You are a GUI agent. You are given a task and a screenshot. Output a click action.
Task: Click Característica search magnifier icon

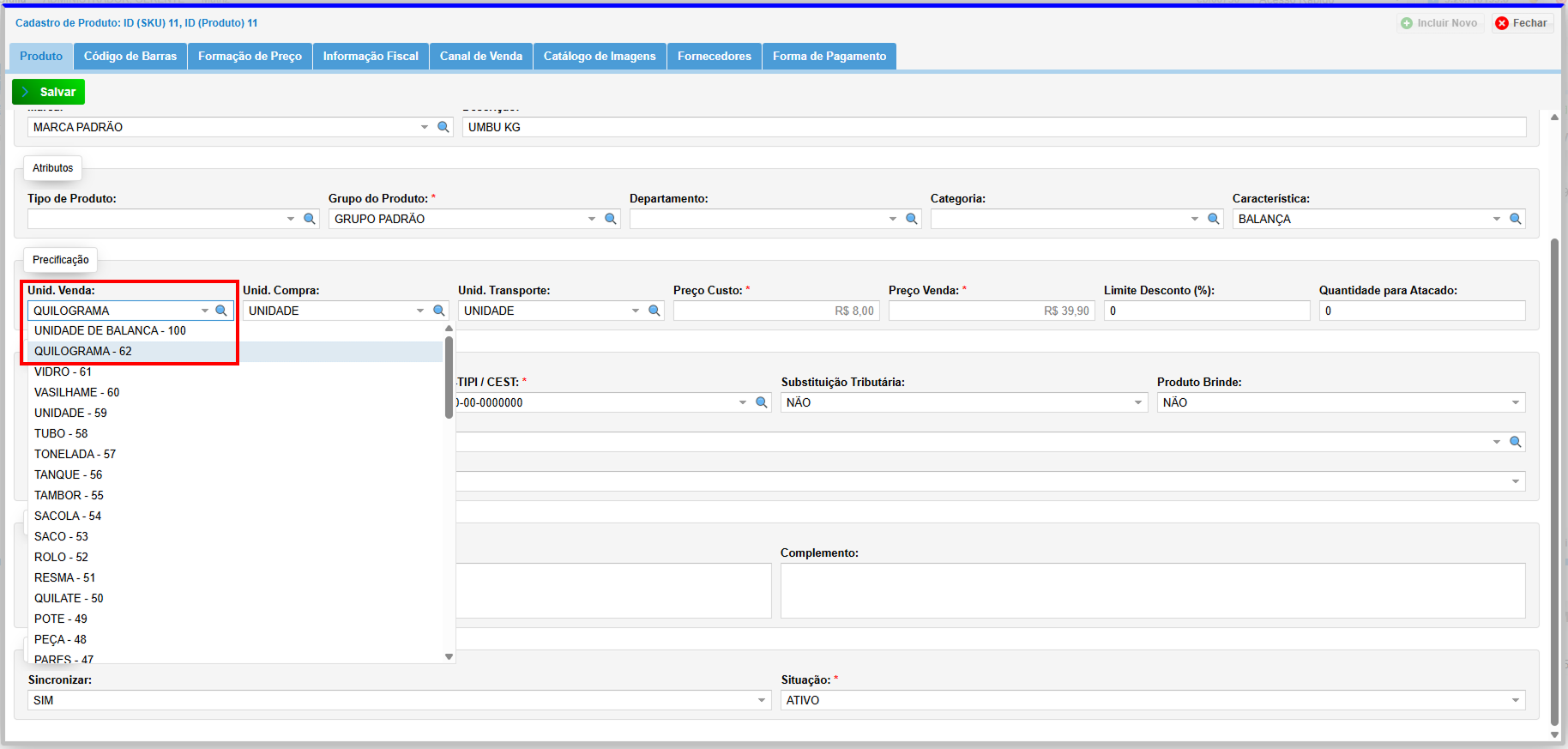[1516, 219]
